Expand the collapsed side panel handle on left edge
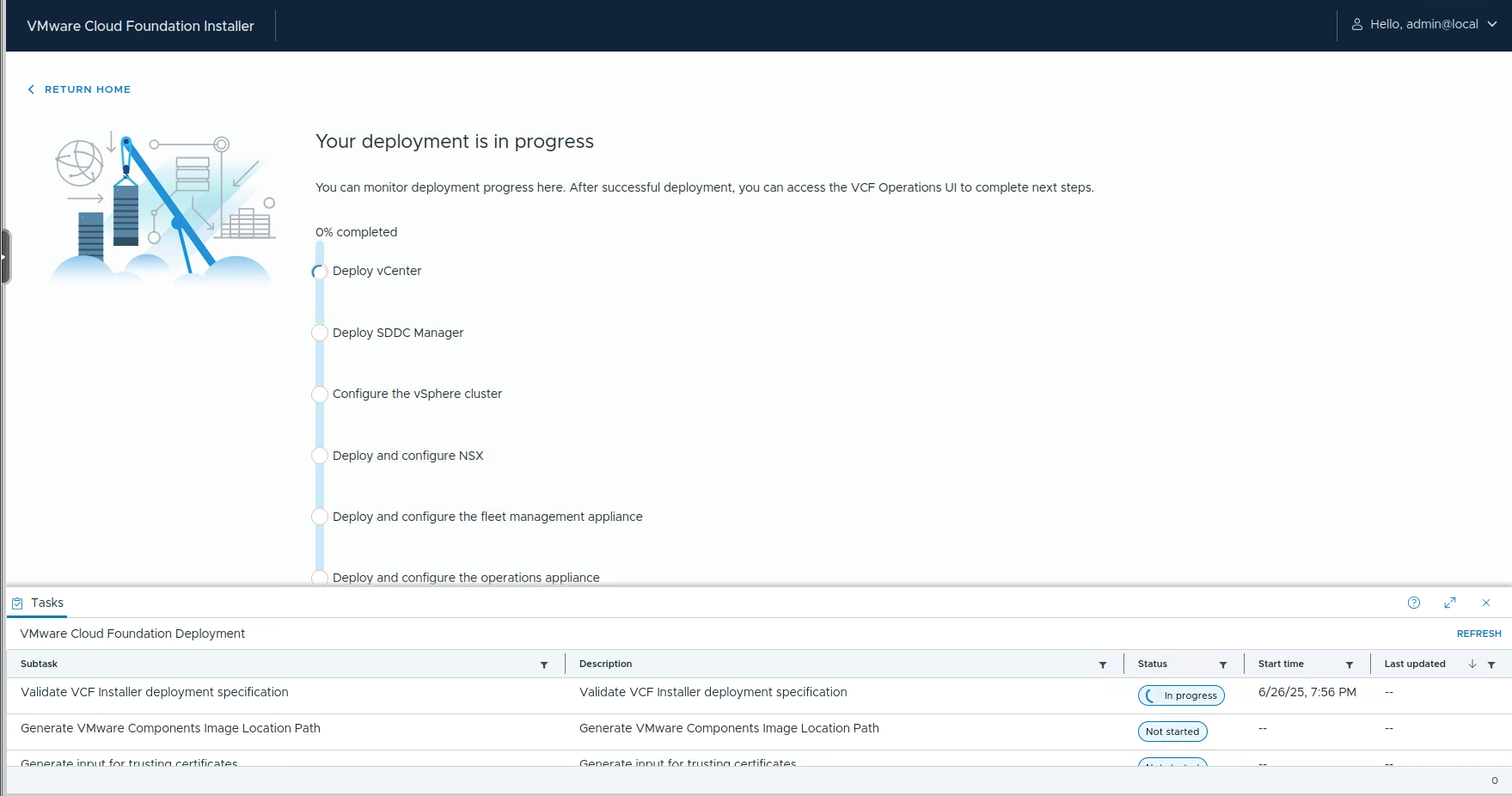Viewport: 1512px width, 796px height. pos(4,256)
